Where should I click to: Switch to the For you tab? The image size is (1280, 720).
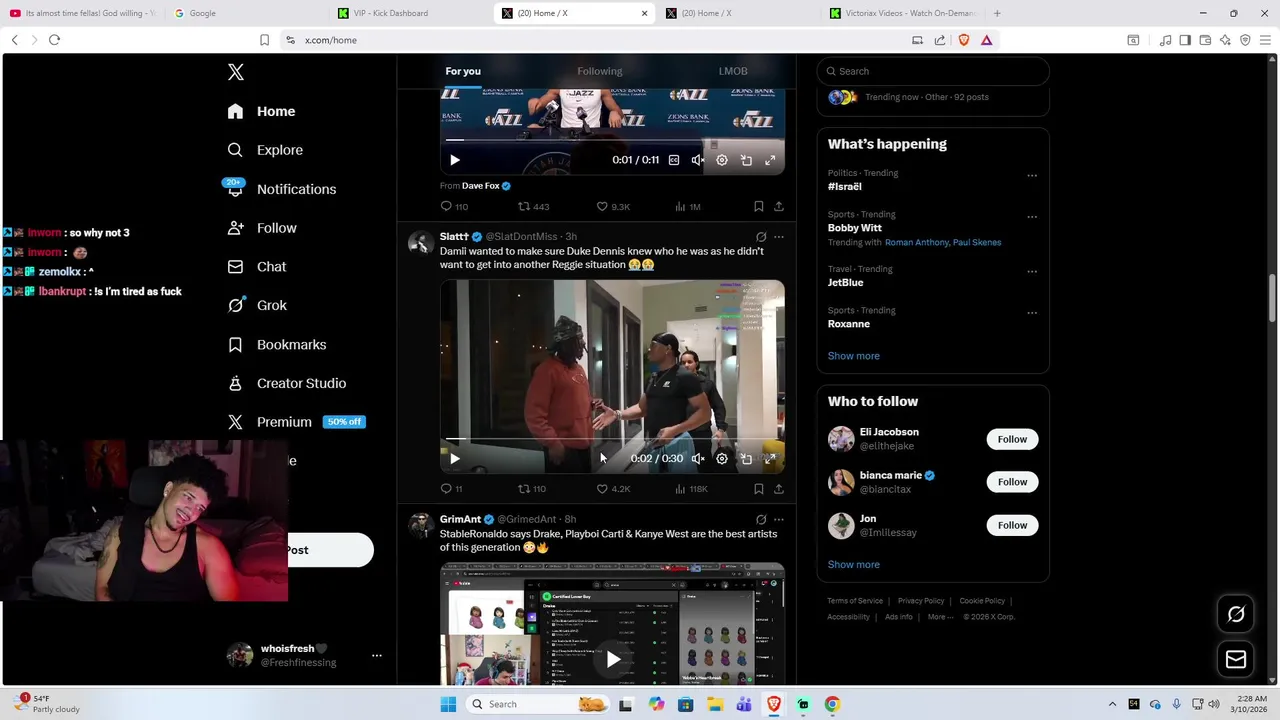[463, 71]
